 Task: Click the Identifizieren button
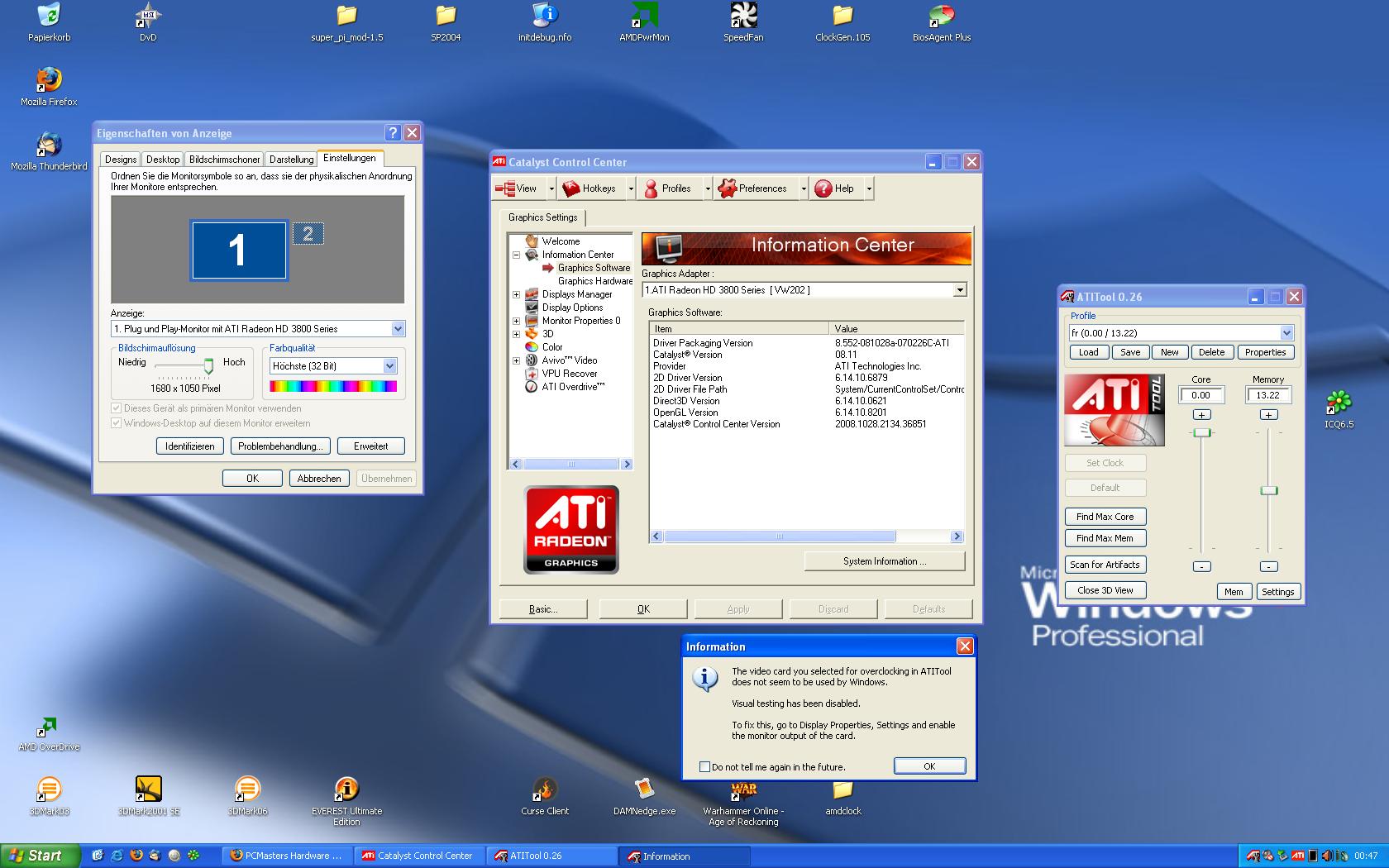pyautogui.click(x=189, y=446)
